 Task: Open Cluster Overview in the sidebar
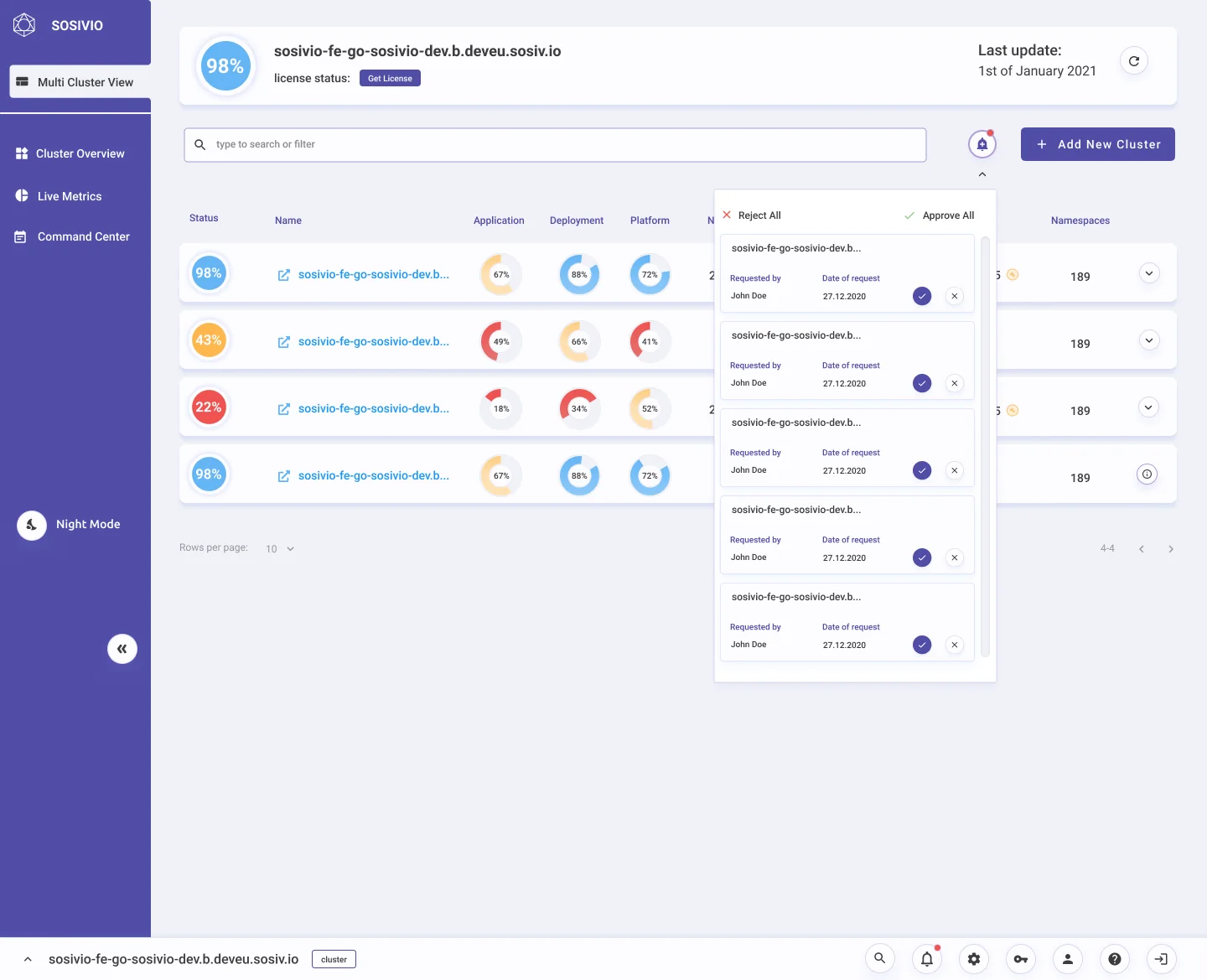pos(70,153)
